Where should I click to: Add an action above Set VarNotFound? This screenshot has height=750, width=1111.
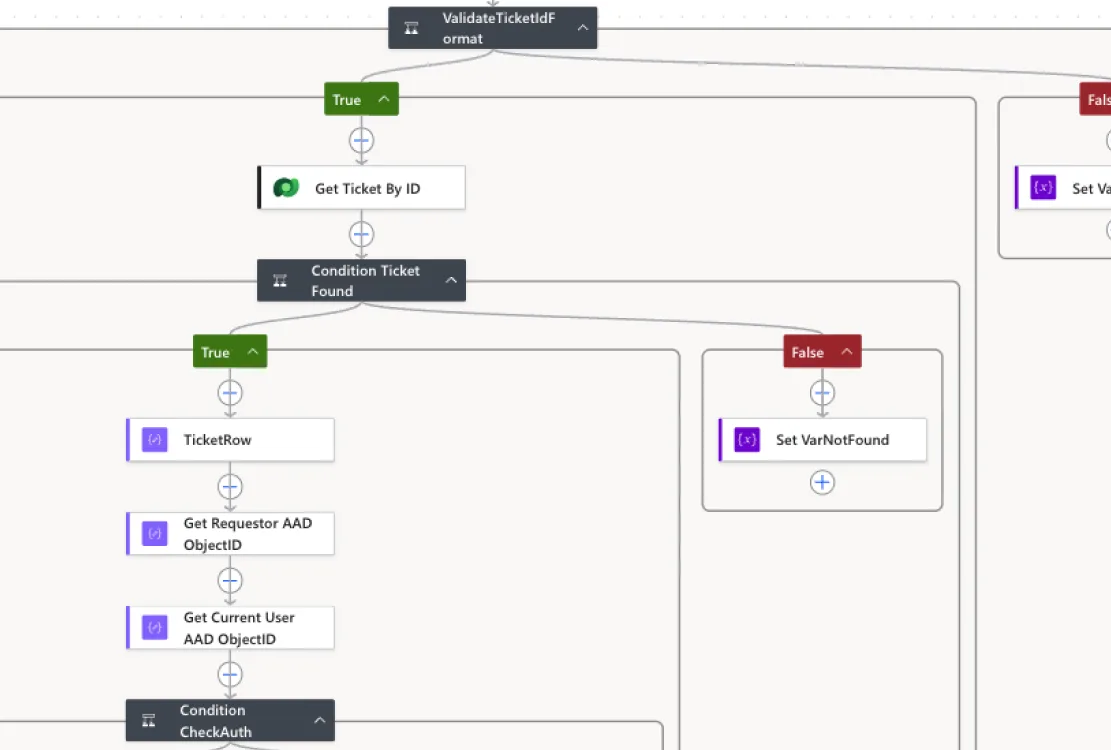pos(822,392)
